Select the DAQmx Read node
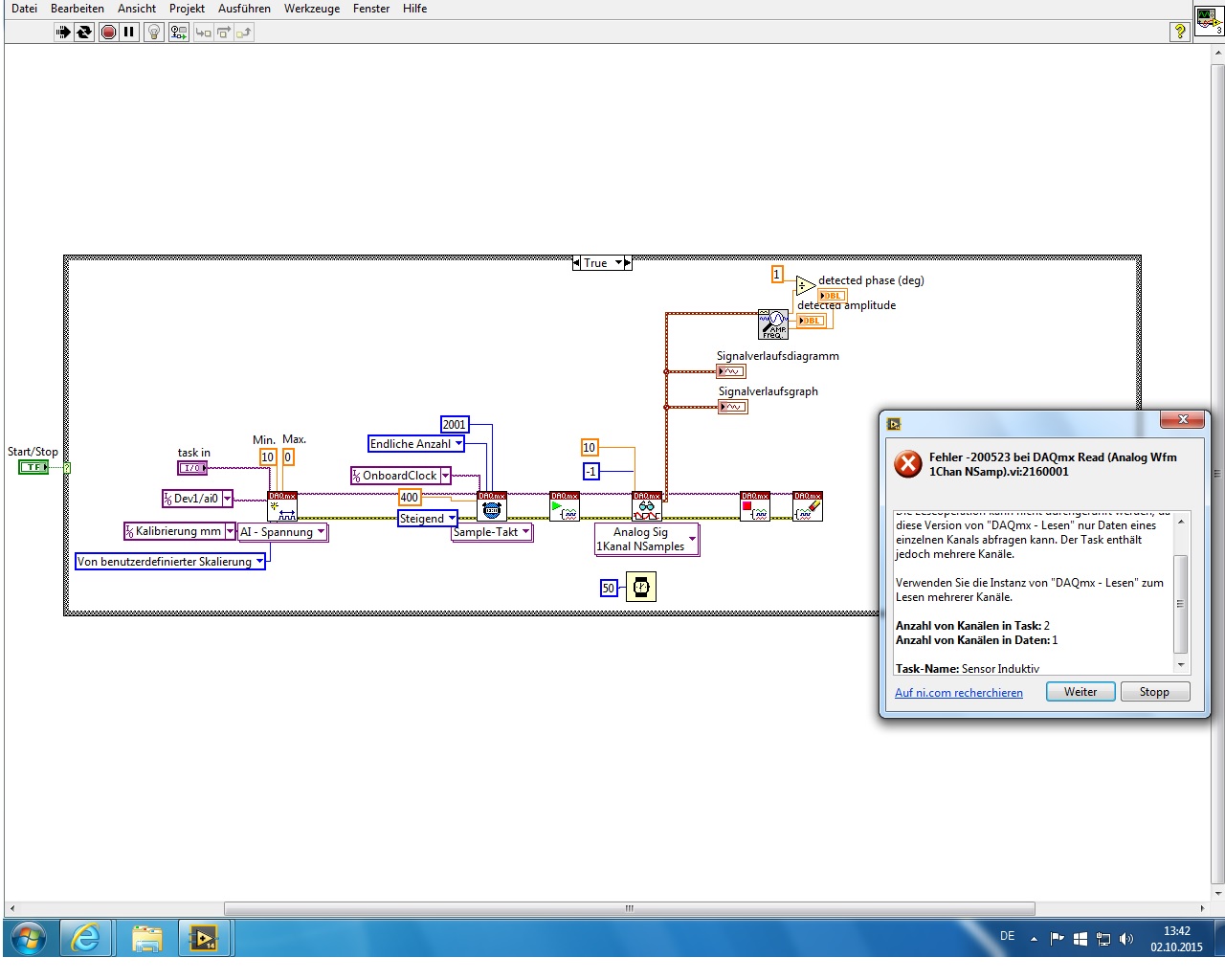1225x980 pixels. click(647, 506)
